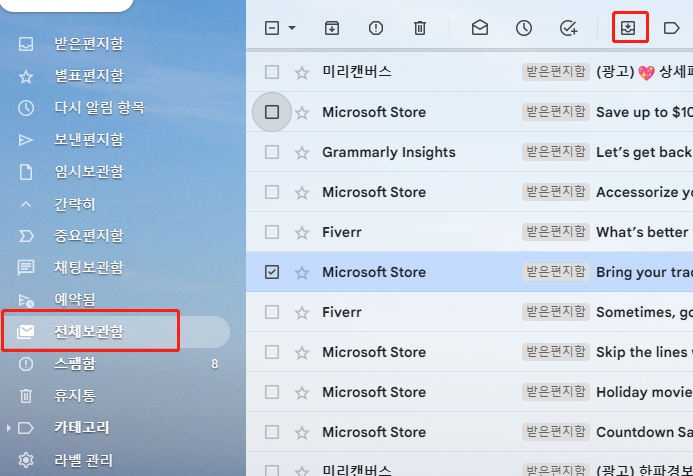This screenshot has height=476, width=693.
Task: Click the Delete trash icon in the toolbar
Action: [x=419, y=28]
